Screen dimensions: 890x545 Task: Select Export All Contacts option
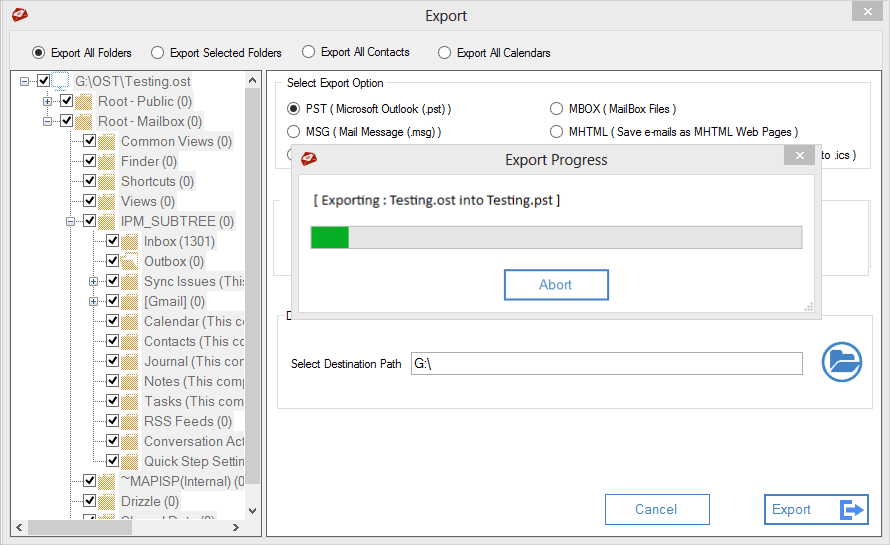(x=308, y=52)
